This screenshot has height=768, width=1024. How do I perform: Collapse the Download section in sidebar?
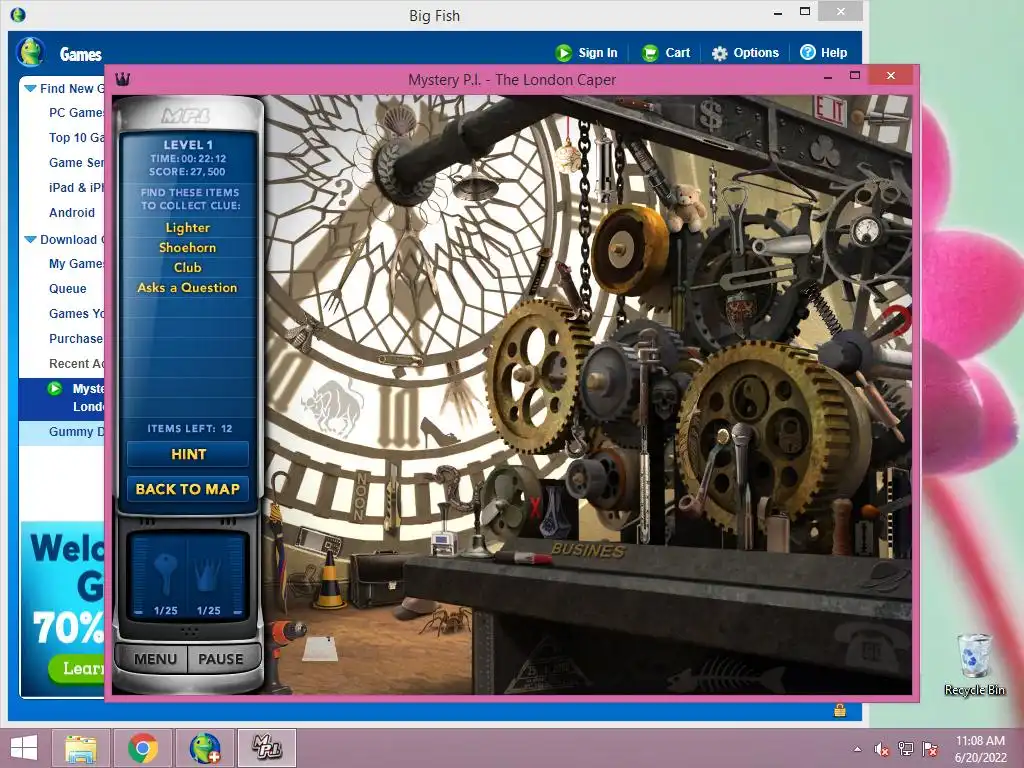point(30,239)
